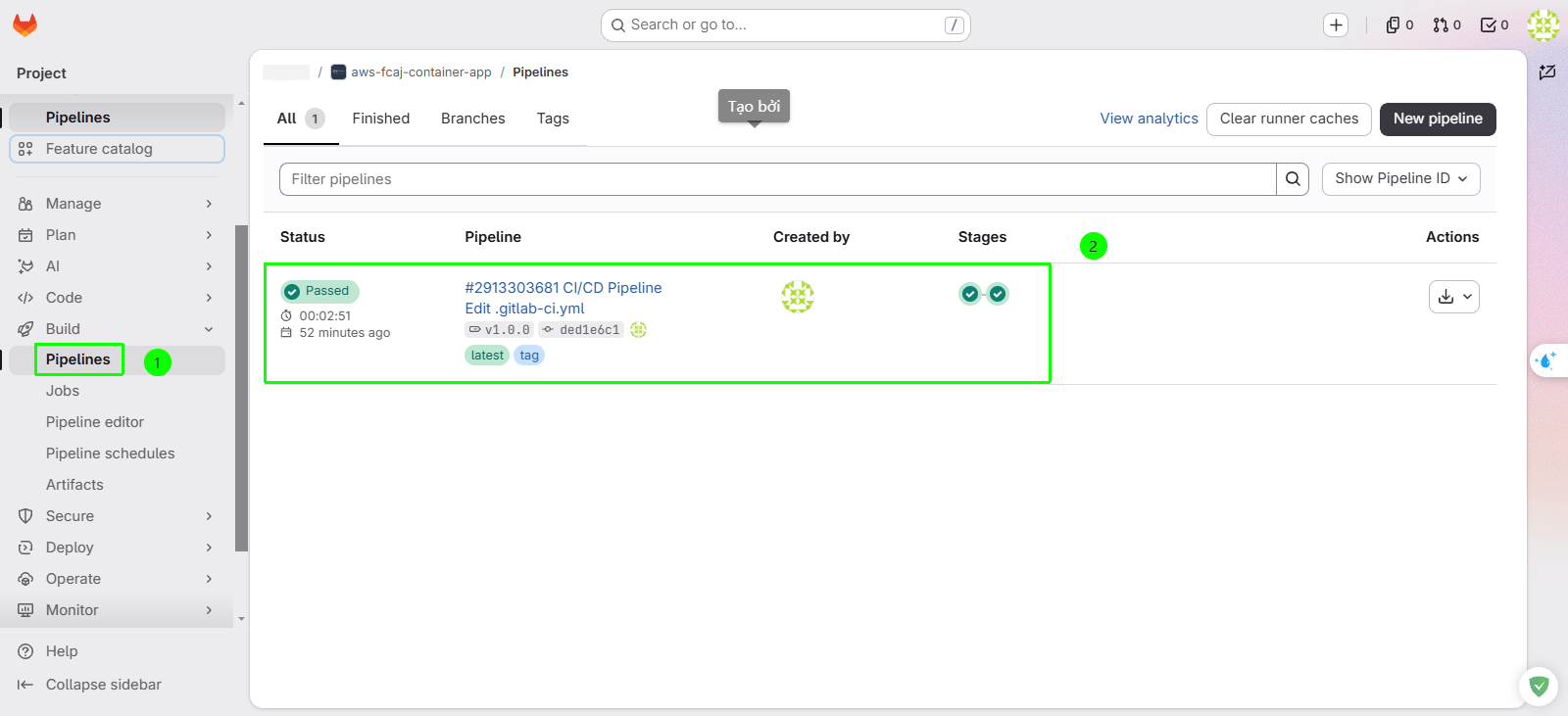Image resolution: width=1568 pixels, height=716 pixels.
Task: Collapse the Build section
Action: 117,329
